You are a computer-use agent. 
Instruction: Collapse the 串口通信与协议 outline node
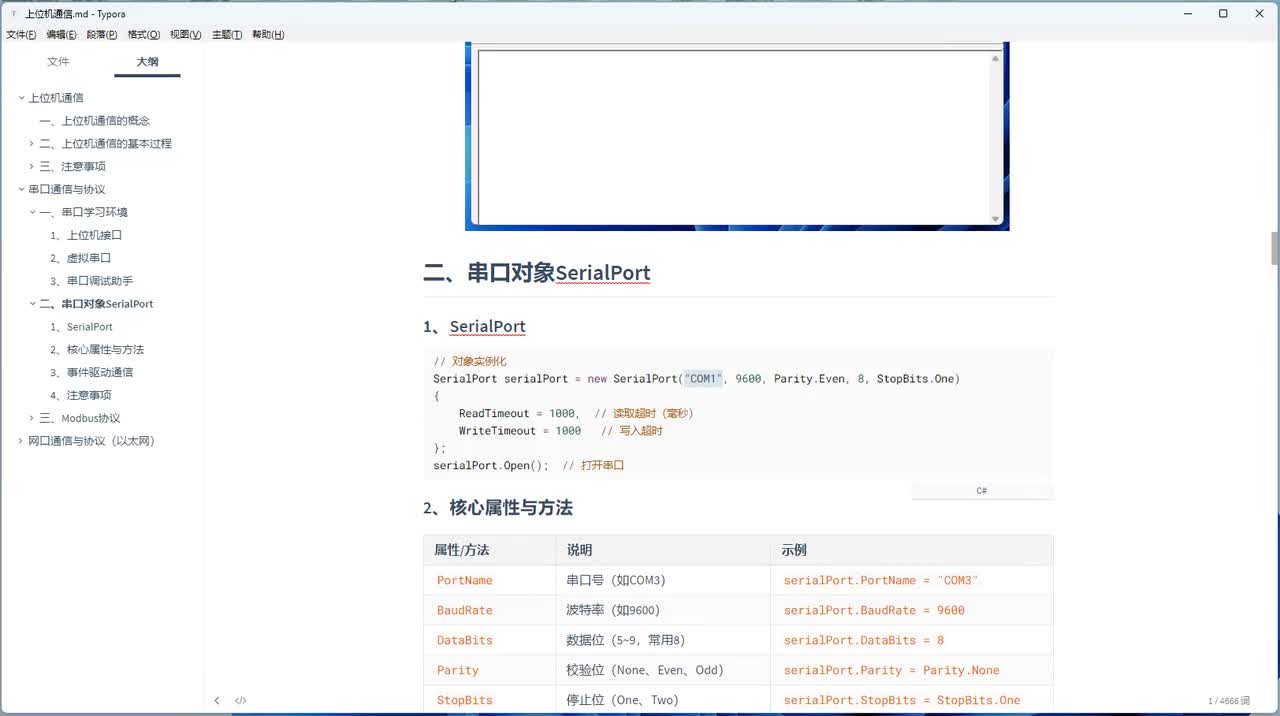click(x=21, y=189)
